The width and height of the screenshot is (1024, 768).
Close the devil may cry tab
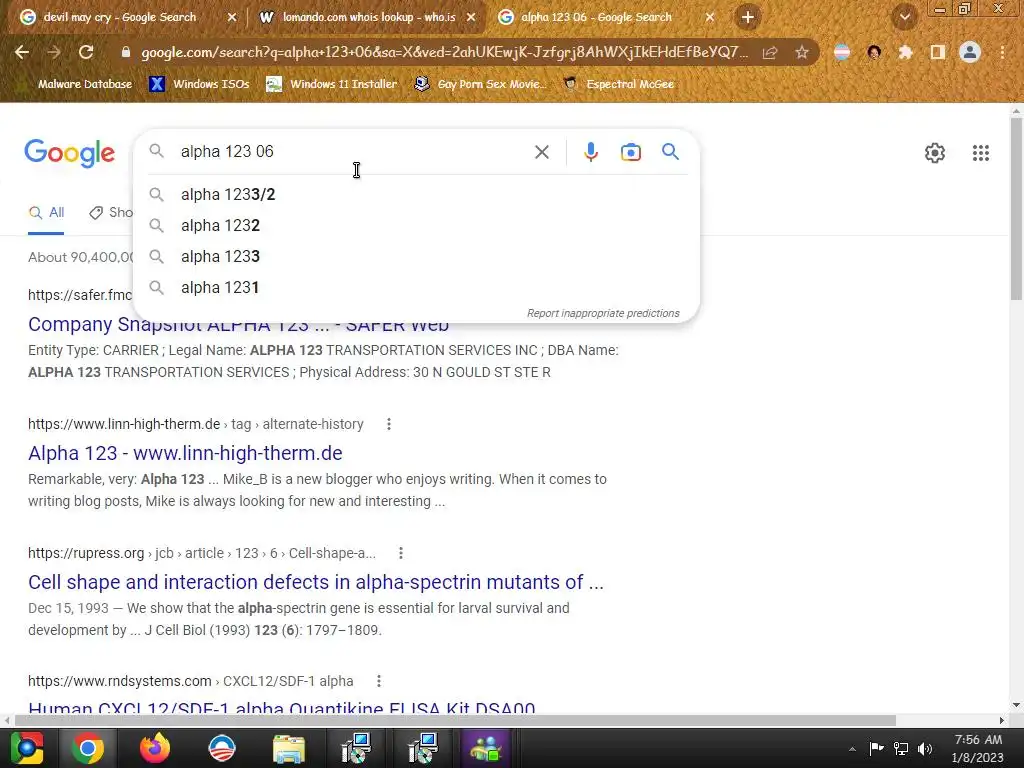(231, 18)
